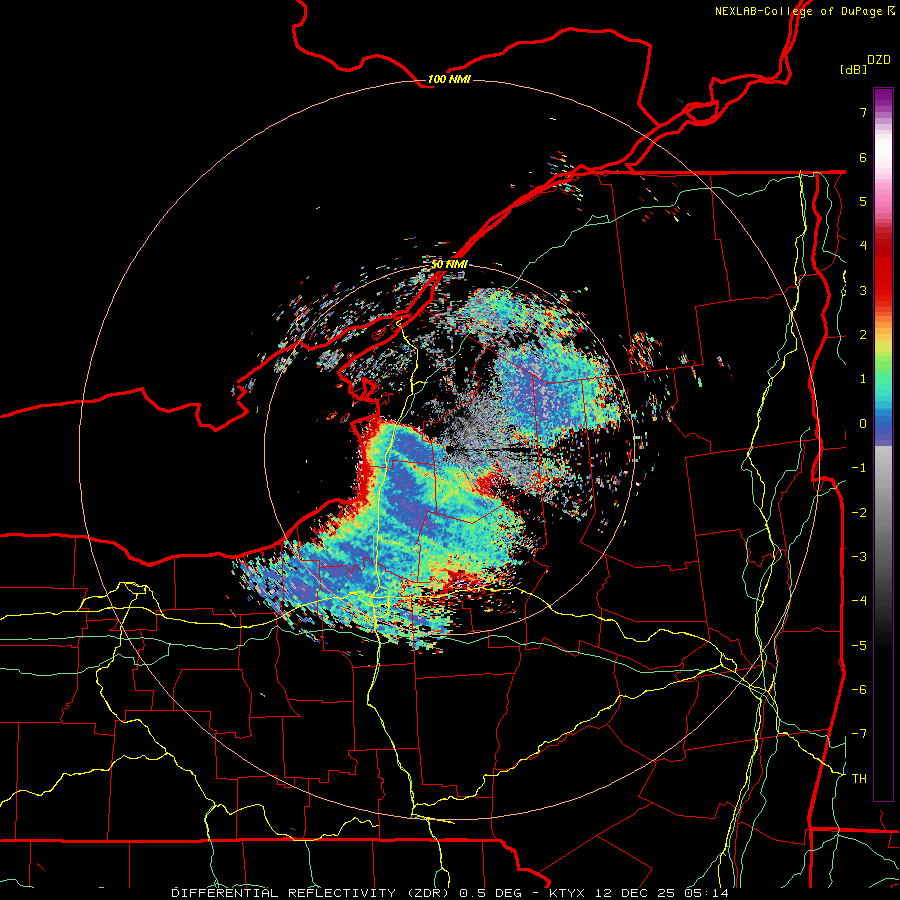Click the 3 dB red section of color scale
The image size is (900, 900).
(883, 290)
